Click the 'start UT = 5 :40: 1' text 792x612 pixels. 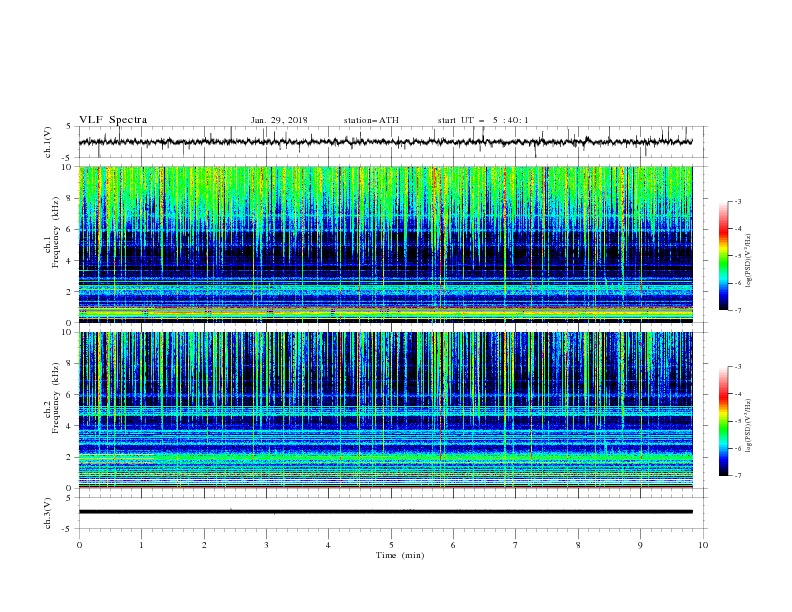483,120
